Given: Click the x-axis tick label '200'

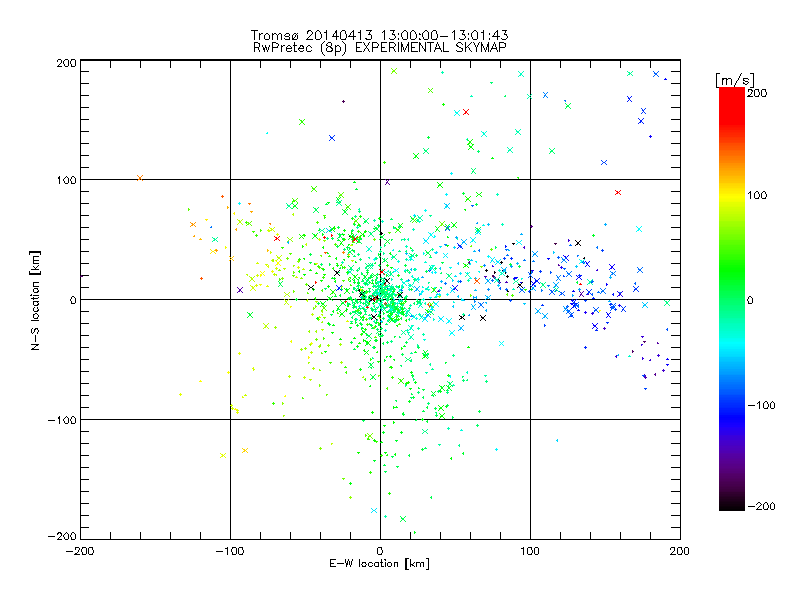Looking at the screenshot, I should pyautogui.click(x=680, y=551).
